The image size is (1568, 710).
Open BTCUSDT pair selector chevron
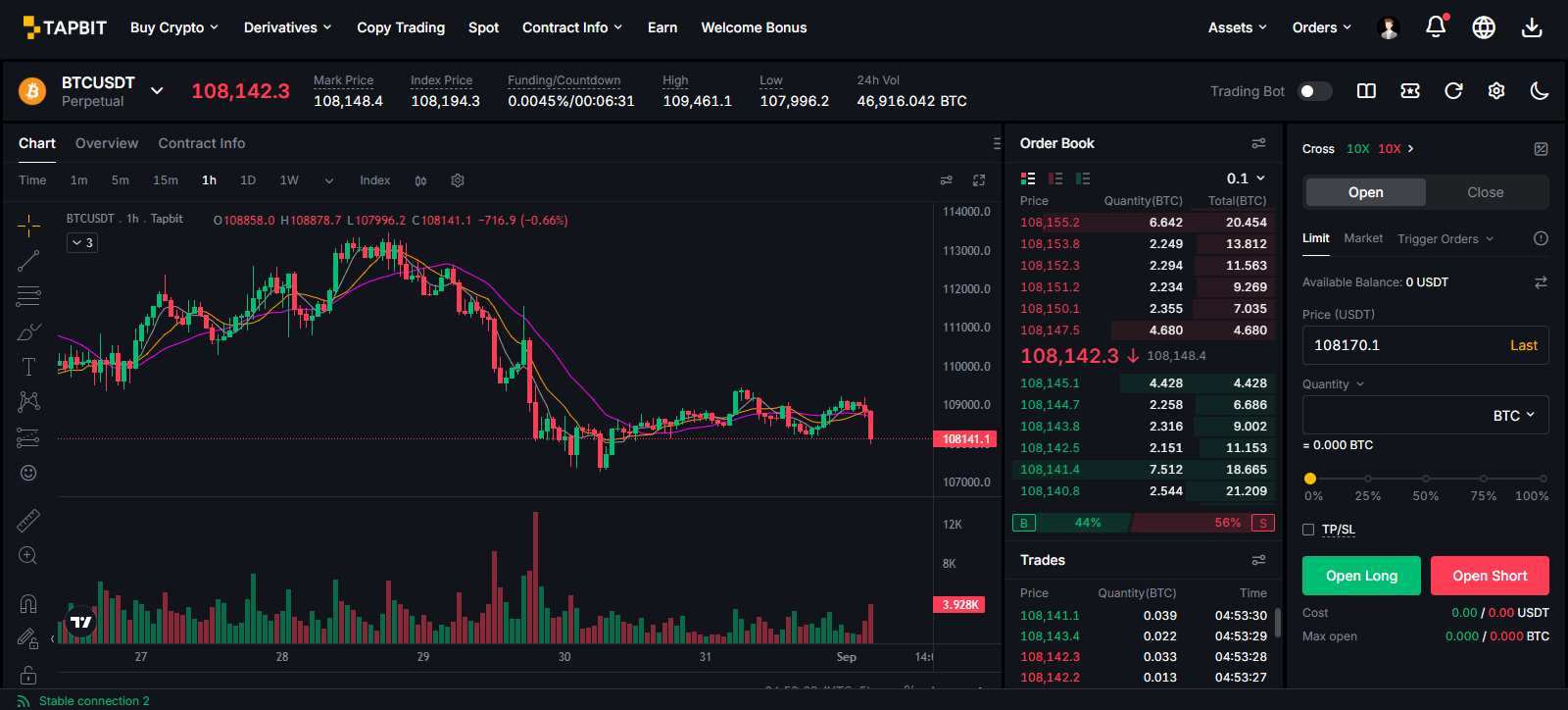[157, 91]
